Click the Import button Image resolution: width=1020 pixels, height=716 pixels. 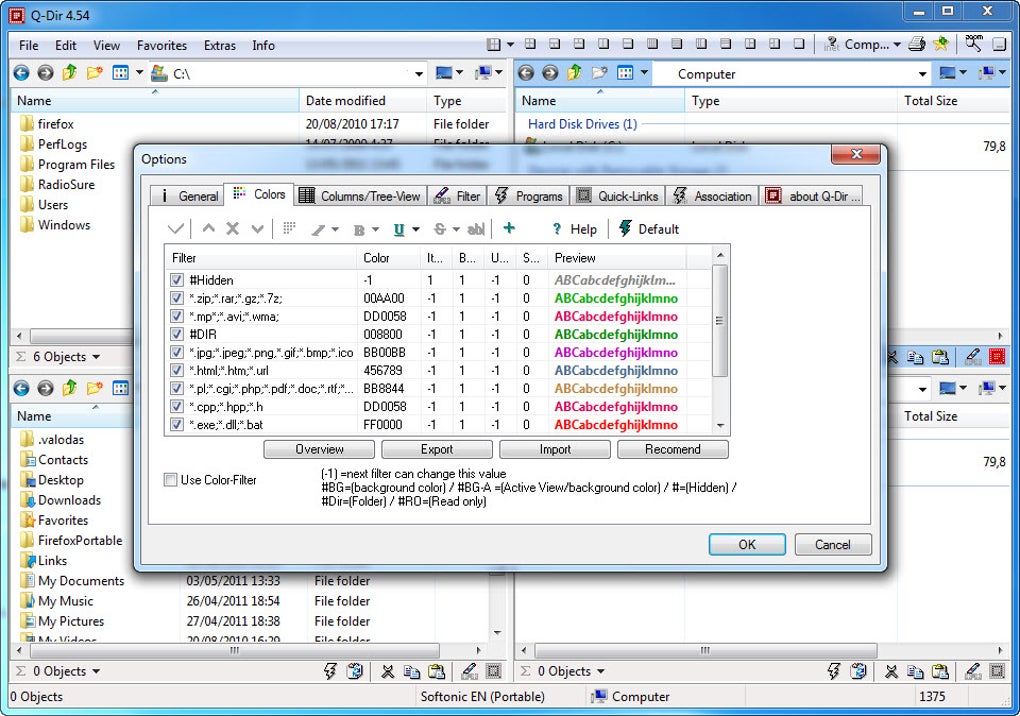pos(555,449)
